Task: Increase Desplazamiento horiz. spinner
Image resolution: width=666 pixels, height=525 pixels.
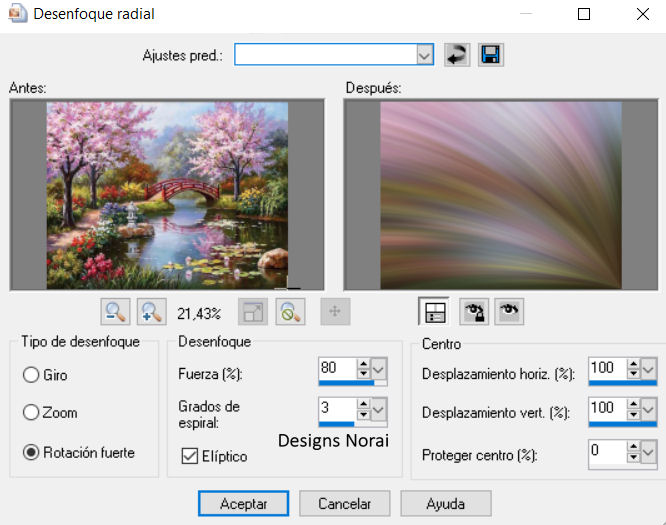Action: [633, 364]
